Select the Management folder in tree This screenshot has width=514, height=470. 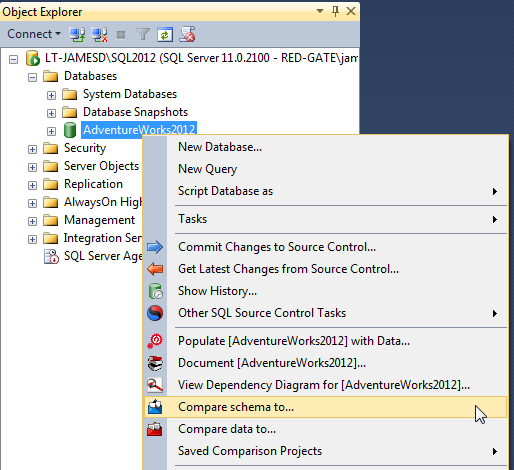99,220
